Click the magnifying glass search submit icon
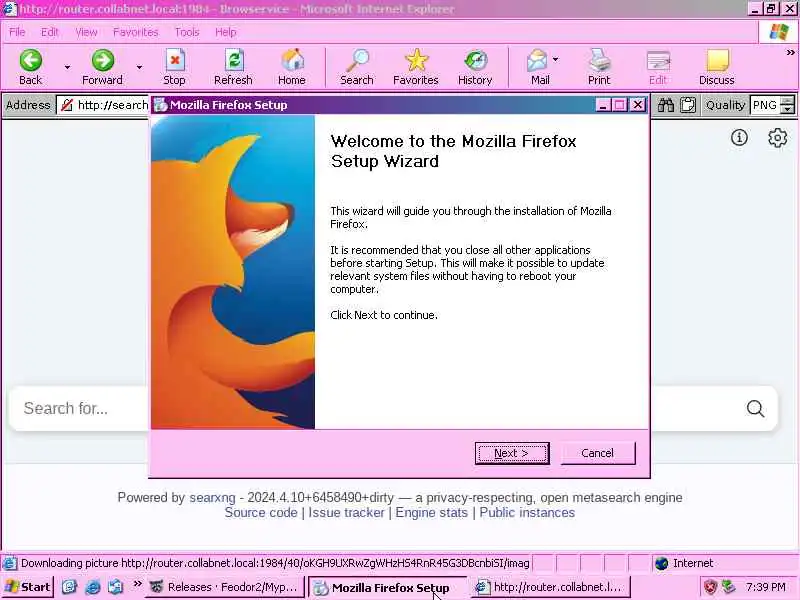The image size is (800, 600). [756, 408]
